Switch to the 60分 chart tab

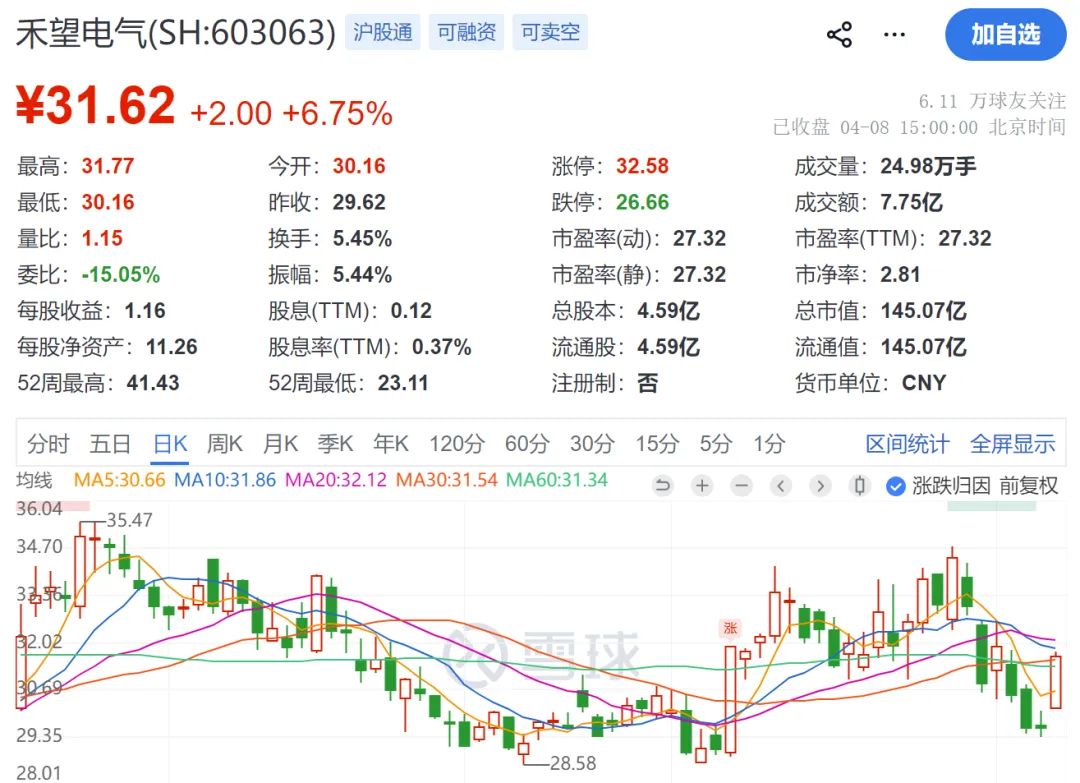coord(527,444)
